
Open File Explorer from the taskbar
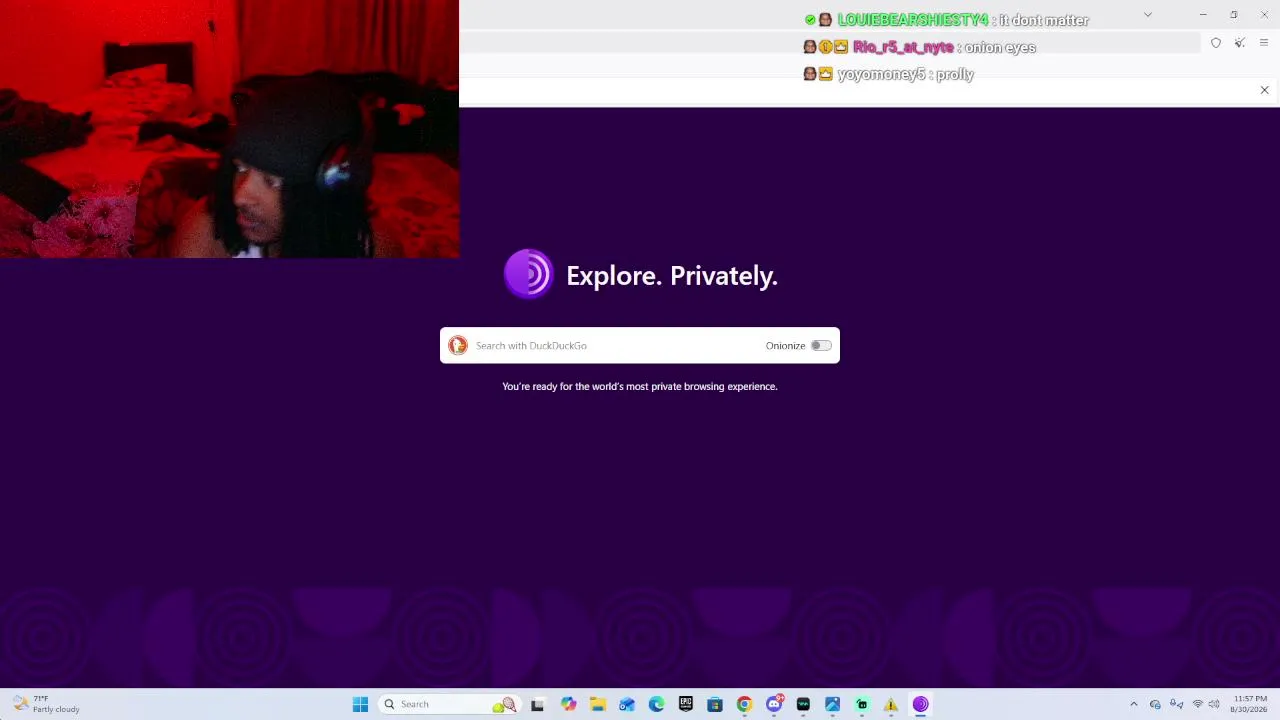598,704
